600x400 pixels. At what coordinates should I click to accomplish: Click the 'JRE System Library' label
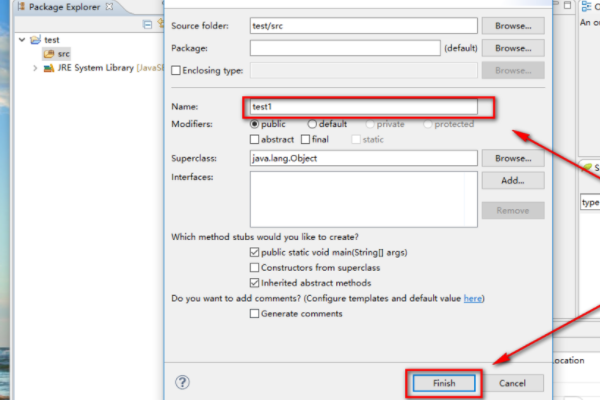(96, 68)
